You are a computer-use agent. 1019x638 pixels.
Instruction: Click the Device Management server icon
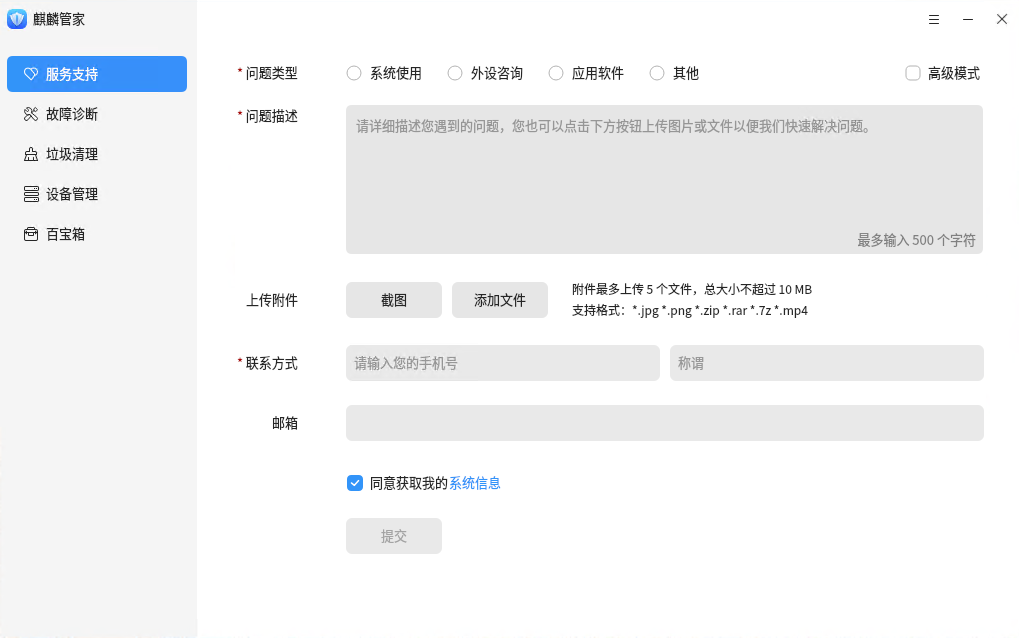coord(31,194)
